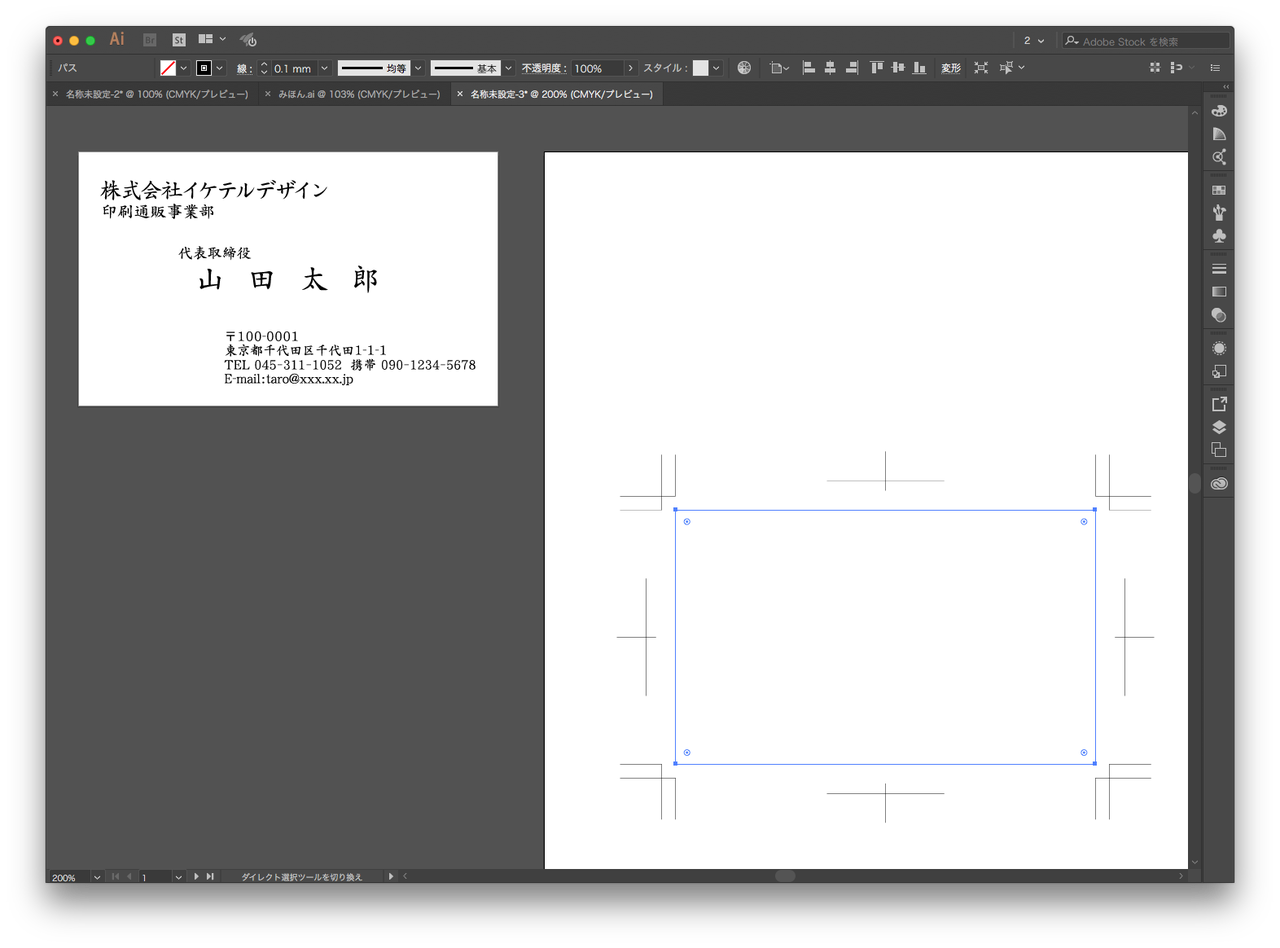The height and width of the screenshot is (948, 1280).
Task: Click the four-square icon in control bar
Action: coord(1155,68)
